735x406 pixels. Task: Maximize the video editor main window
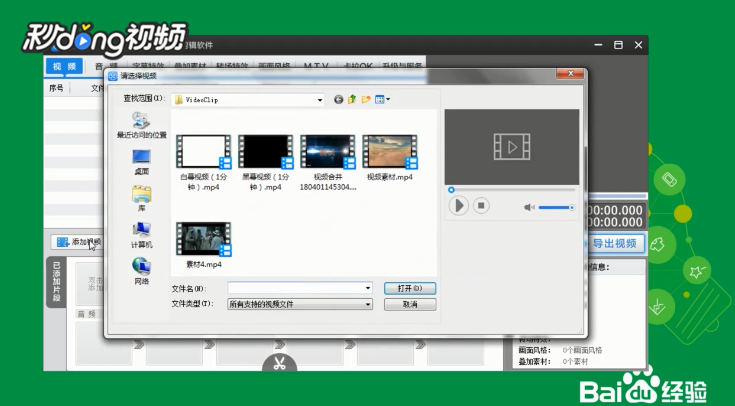[x=618, y=45]
